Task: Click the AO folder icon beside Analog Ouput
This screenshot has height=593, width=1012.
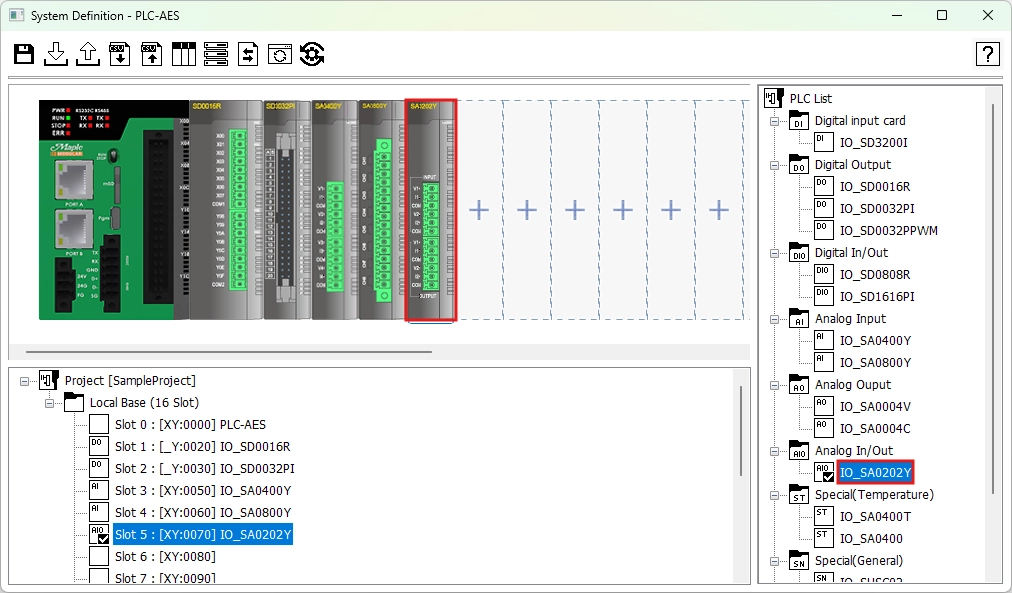Action: [x=798, y=385]
